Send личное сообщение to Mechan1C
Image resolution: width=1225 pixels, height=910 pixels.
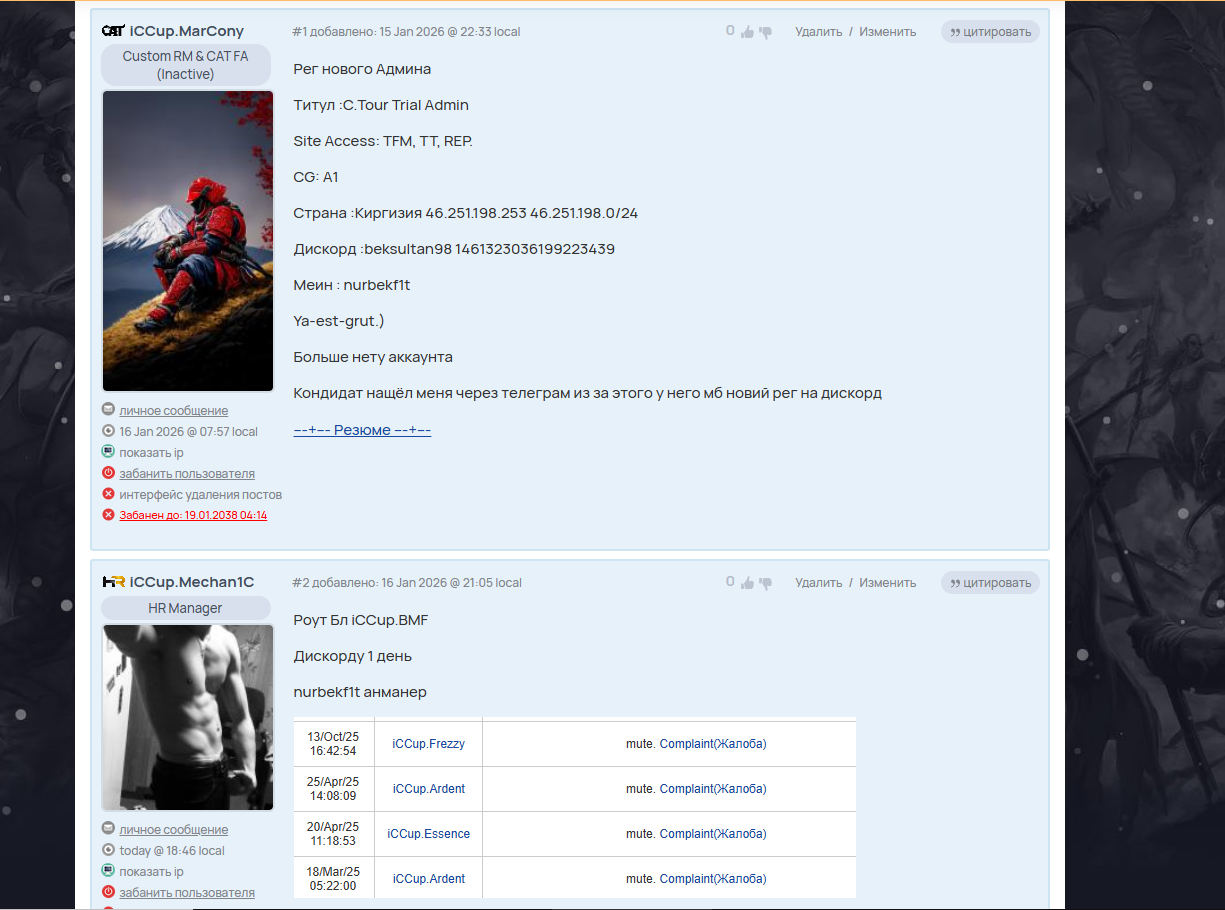[173, 830]
